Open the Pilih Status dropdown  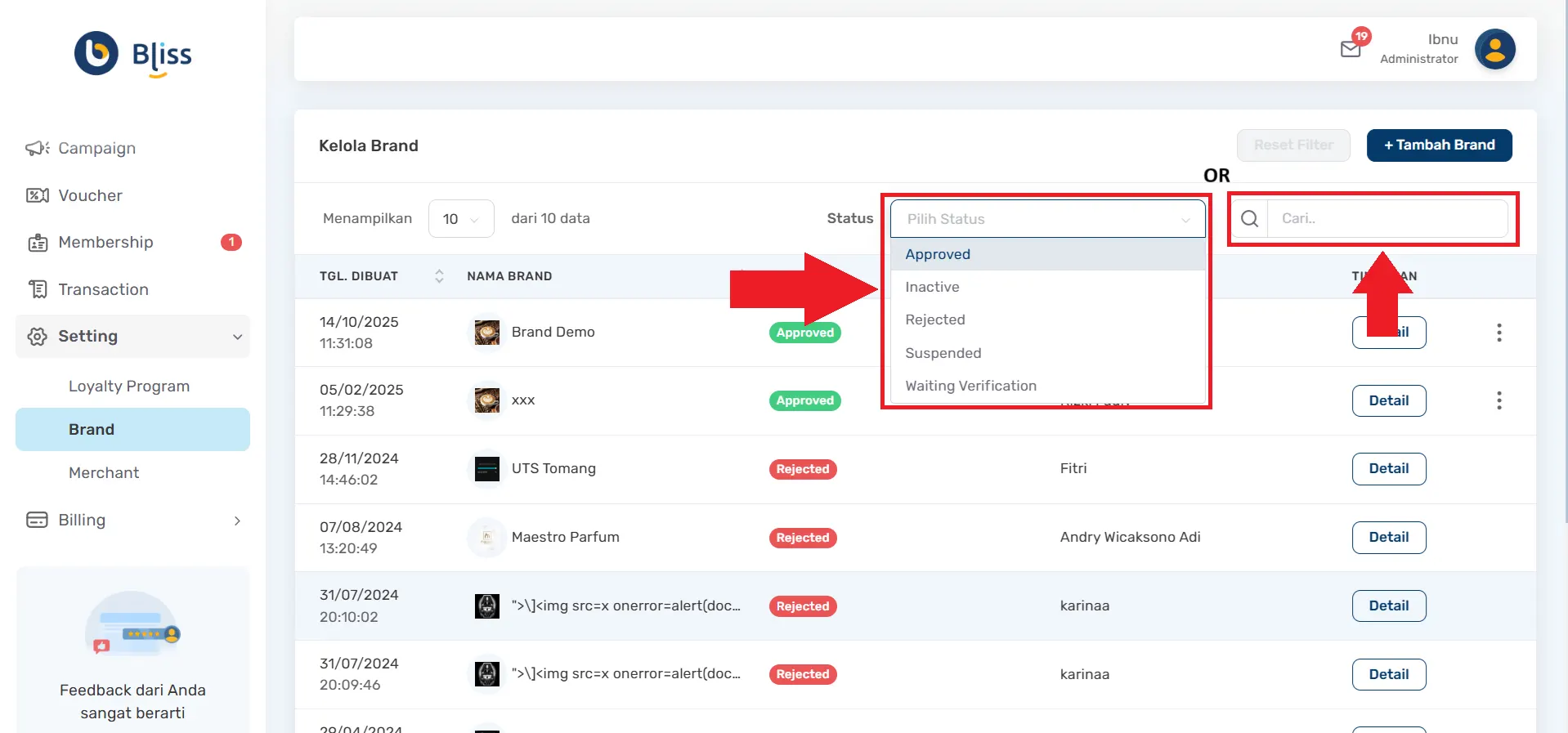coord(1047,219)
